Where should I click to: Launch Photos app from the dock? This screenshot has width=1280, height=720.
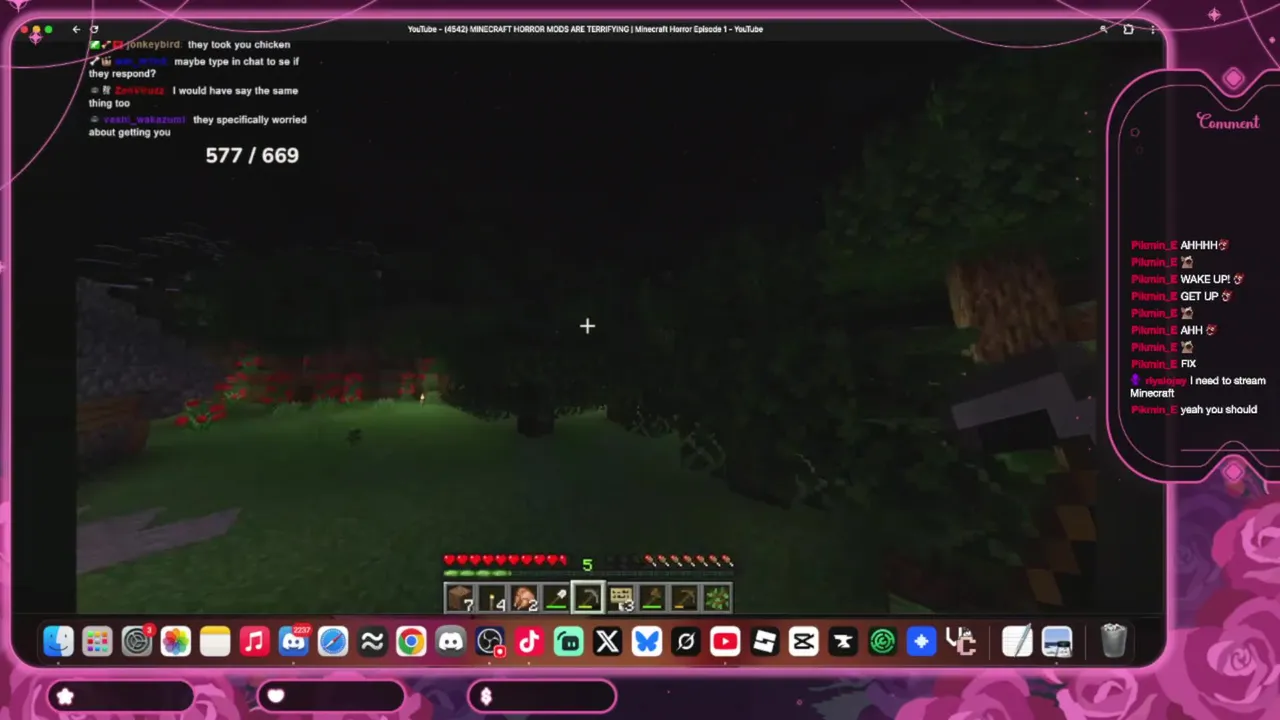176,641
